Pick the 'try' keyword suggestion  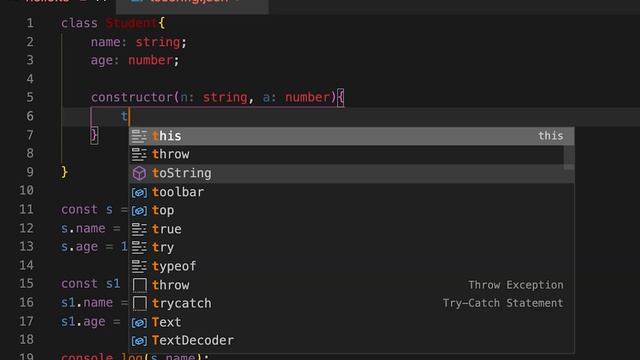tap(351, 248)
